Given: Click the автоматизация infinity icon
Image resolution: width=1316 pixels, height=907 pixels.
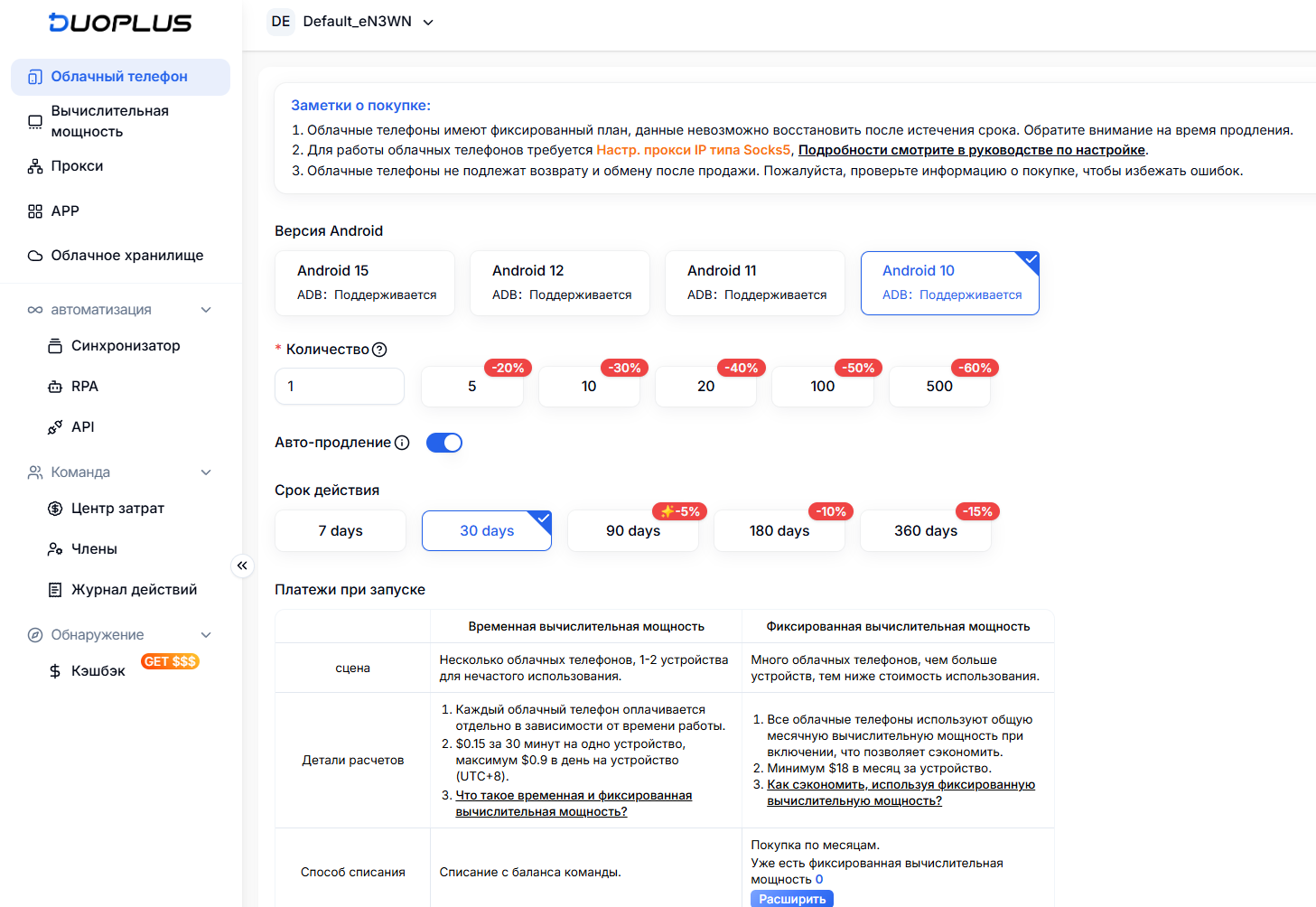Looking at the screenshot, I should tap(35, 310).
